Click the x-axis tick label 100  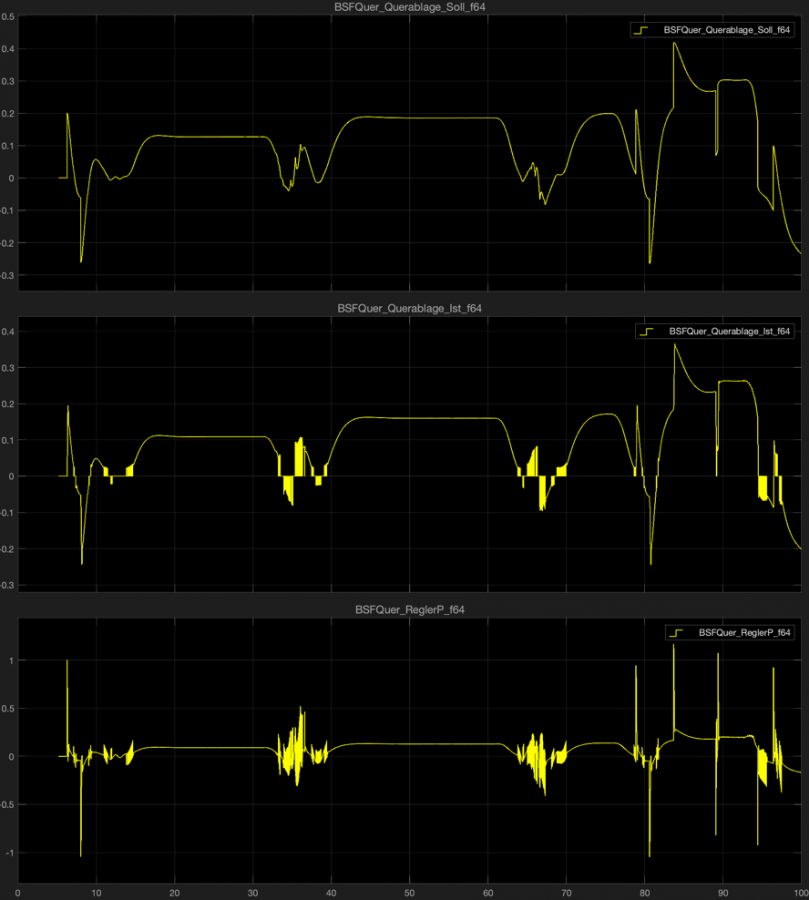click(x=798, y=891)
